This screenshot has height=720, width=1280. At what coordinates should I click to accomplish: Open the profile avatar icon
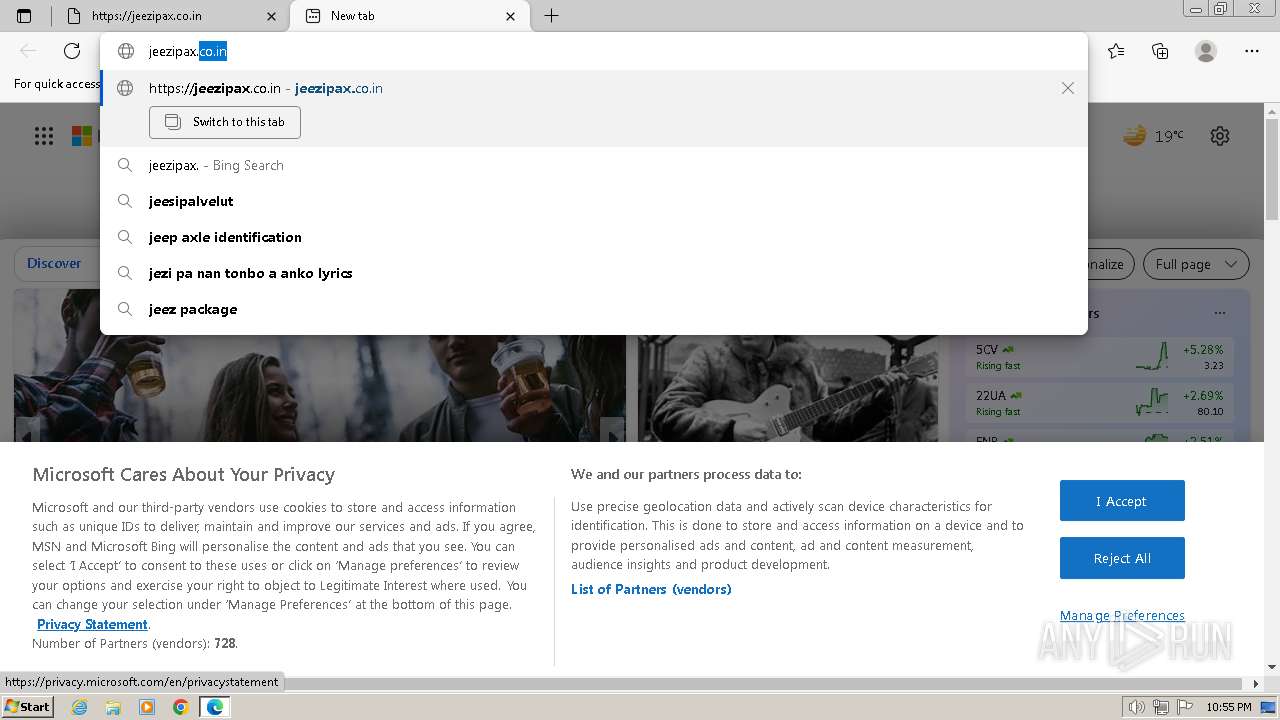tap(1206, 51)
